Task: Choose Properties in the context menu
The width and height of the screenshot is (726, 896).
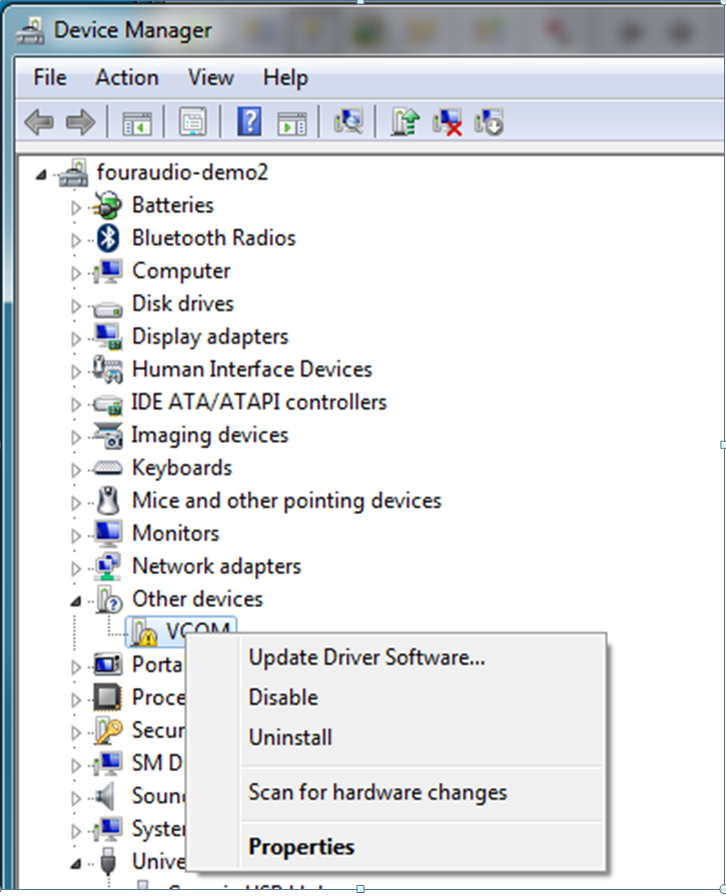Action: point(301,846)
